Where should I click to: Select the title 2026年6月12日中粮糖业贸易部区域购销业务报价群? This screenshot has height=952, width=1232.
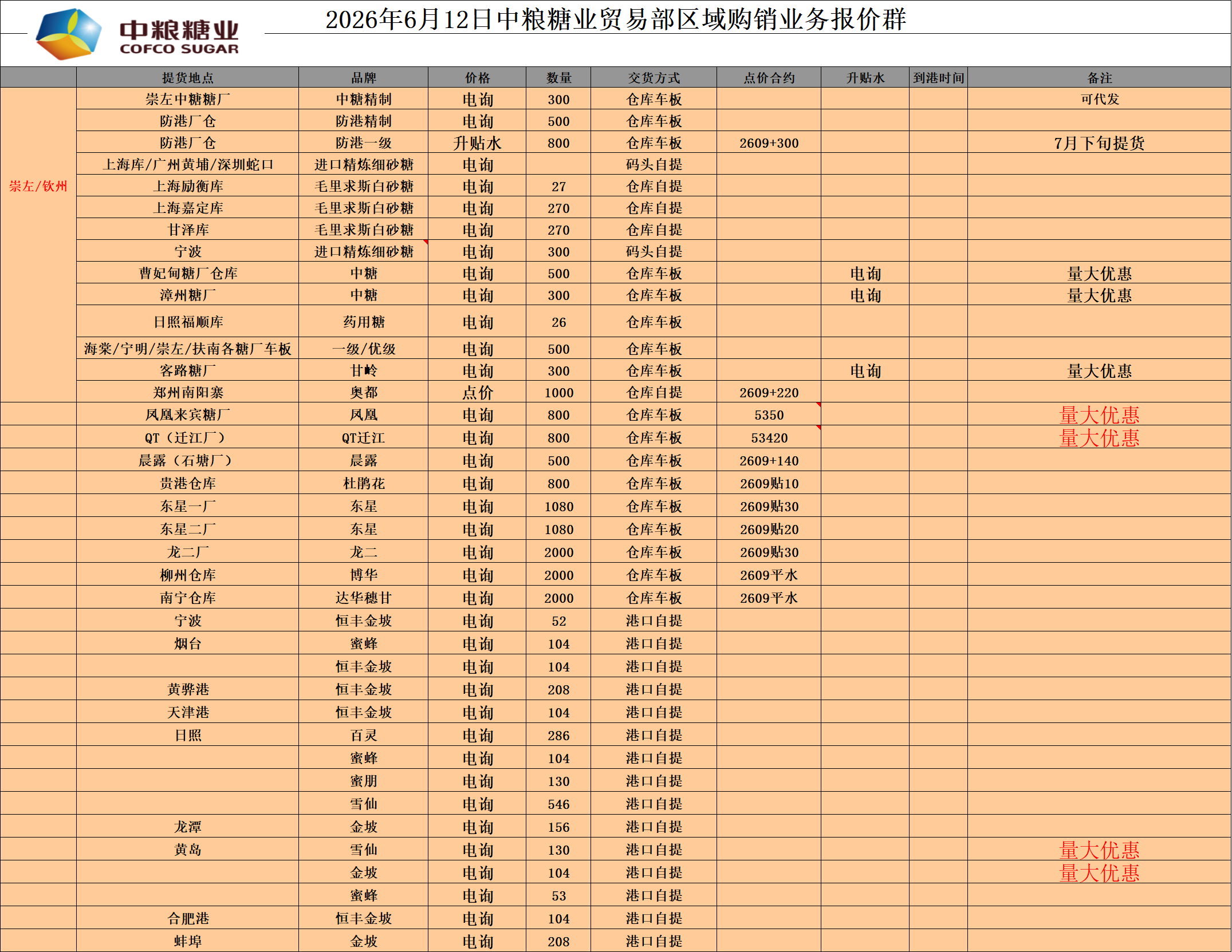point(616,19)
